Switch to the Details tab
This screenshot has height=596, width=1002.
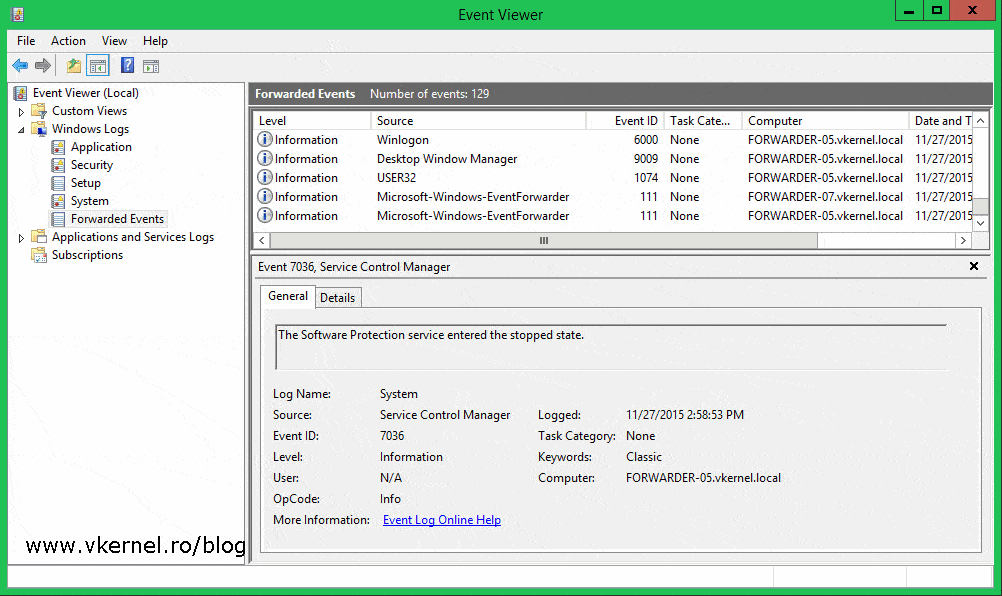tap(337, 297)
